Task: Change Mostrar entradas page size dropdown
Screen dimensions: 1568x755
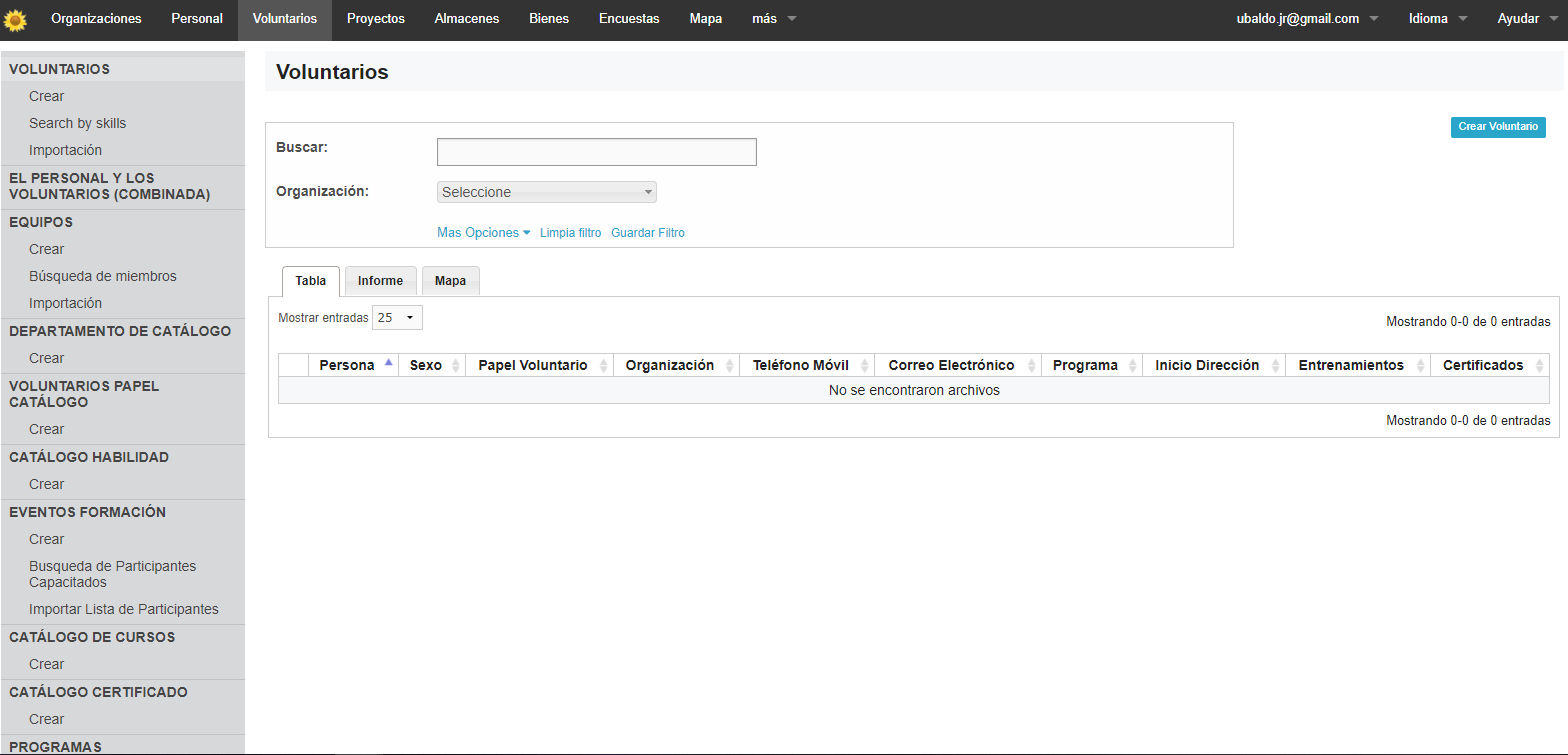Action: click(x=397, y=318)
